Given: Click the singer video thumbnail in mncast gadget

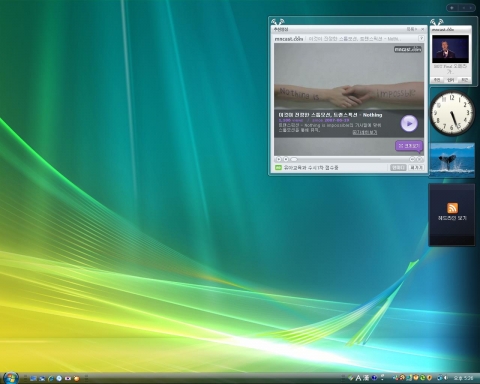Looking at the screenshot, I should tap(450, 49).
